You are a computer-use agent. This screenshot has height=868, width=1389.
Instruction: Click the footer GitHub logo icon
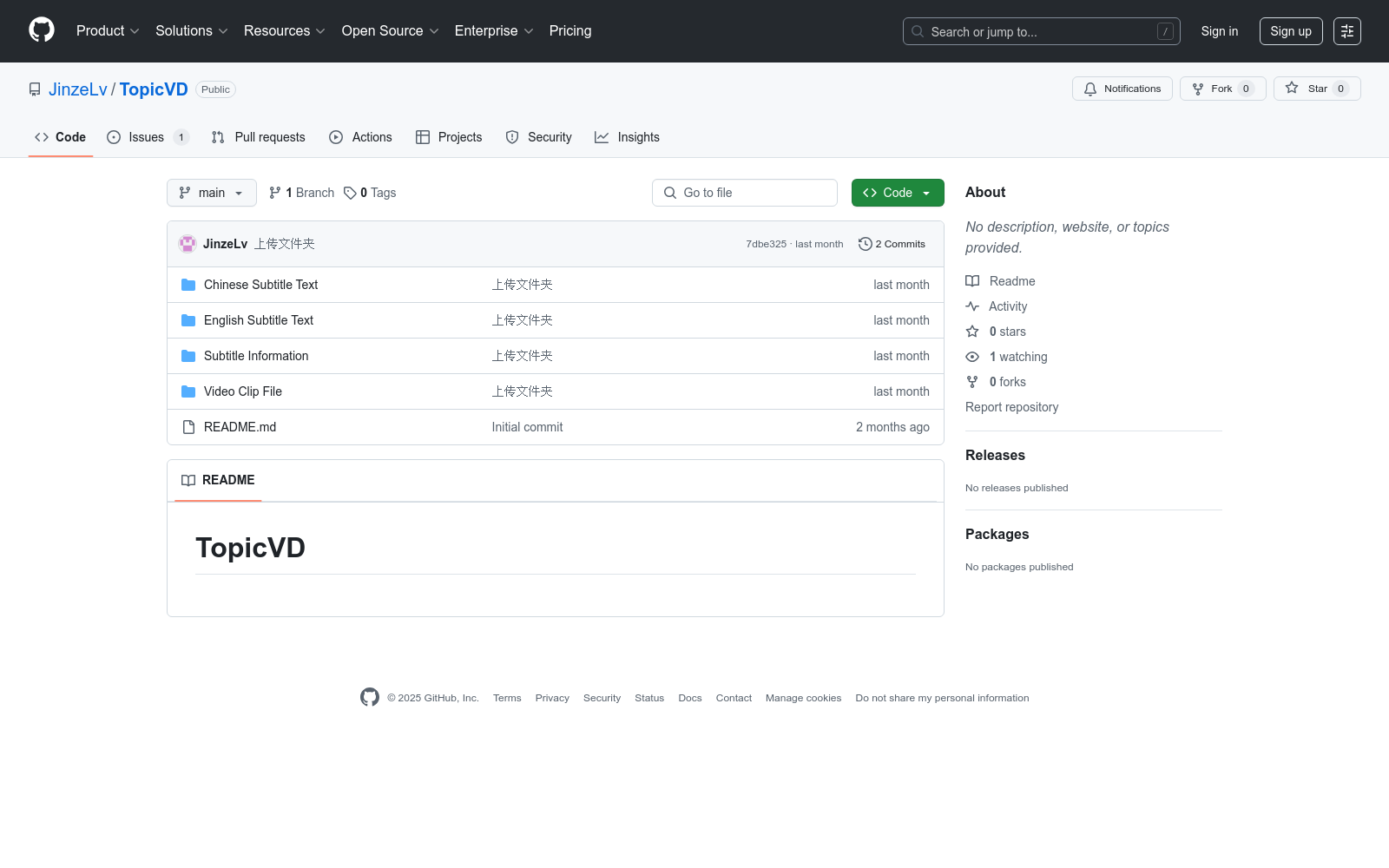point(370,697)
